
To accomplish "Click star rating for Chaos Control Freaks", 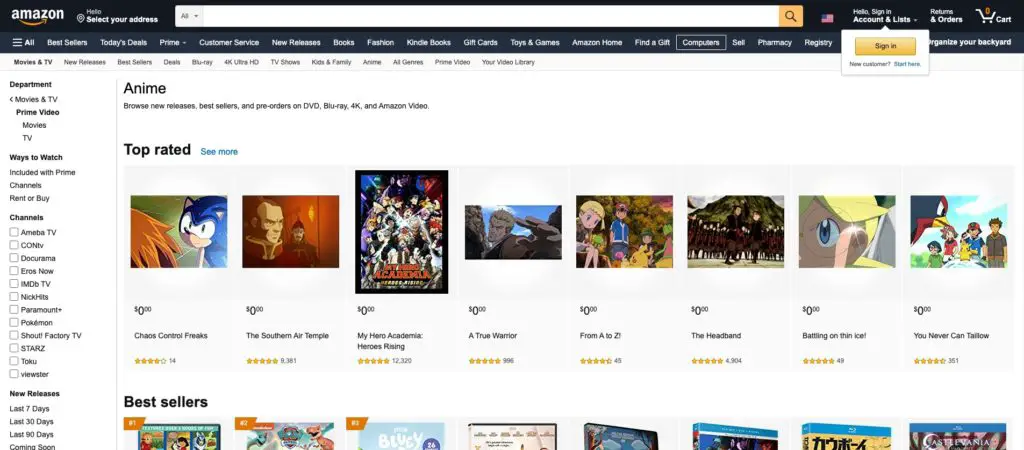I will 150,361.
